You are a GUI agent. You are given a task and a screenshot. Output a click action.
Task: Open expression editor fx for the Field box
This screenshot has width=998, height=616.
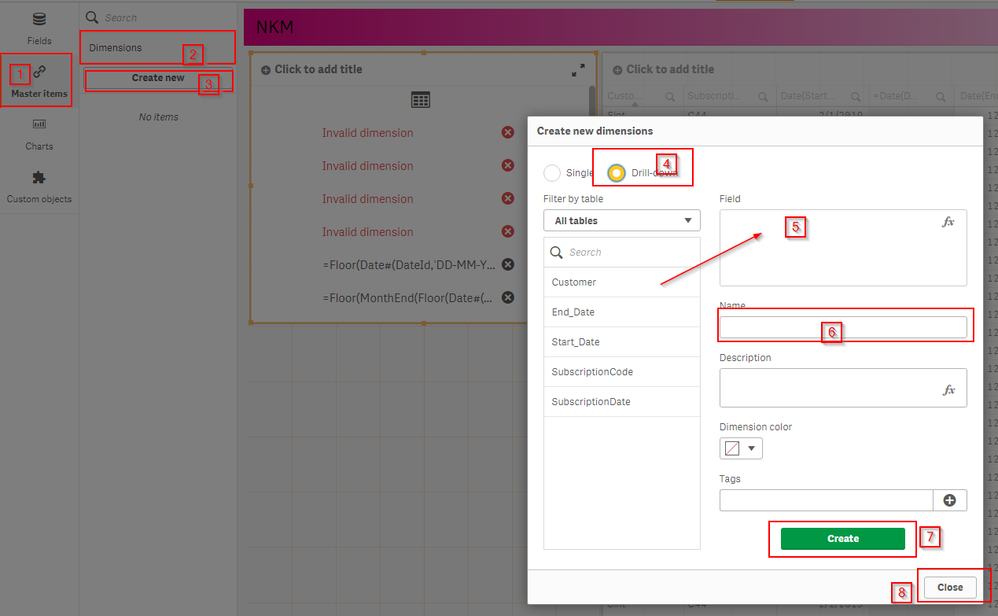pos(948,222)
